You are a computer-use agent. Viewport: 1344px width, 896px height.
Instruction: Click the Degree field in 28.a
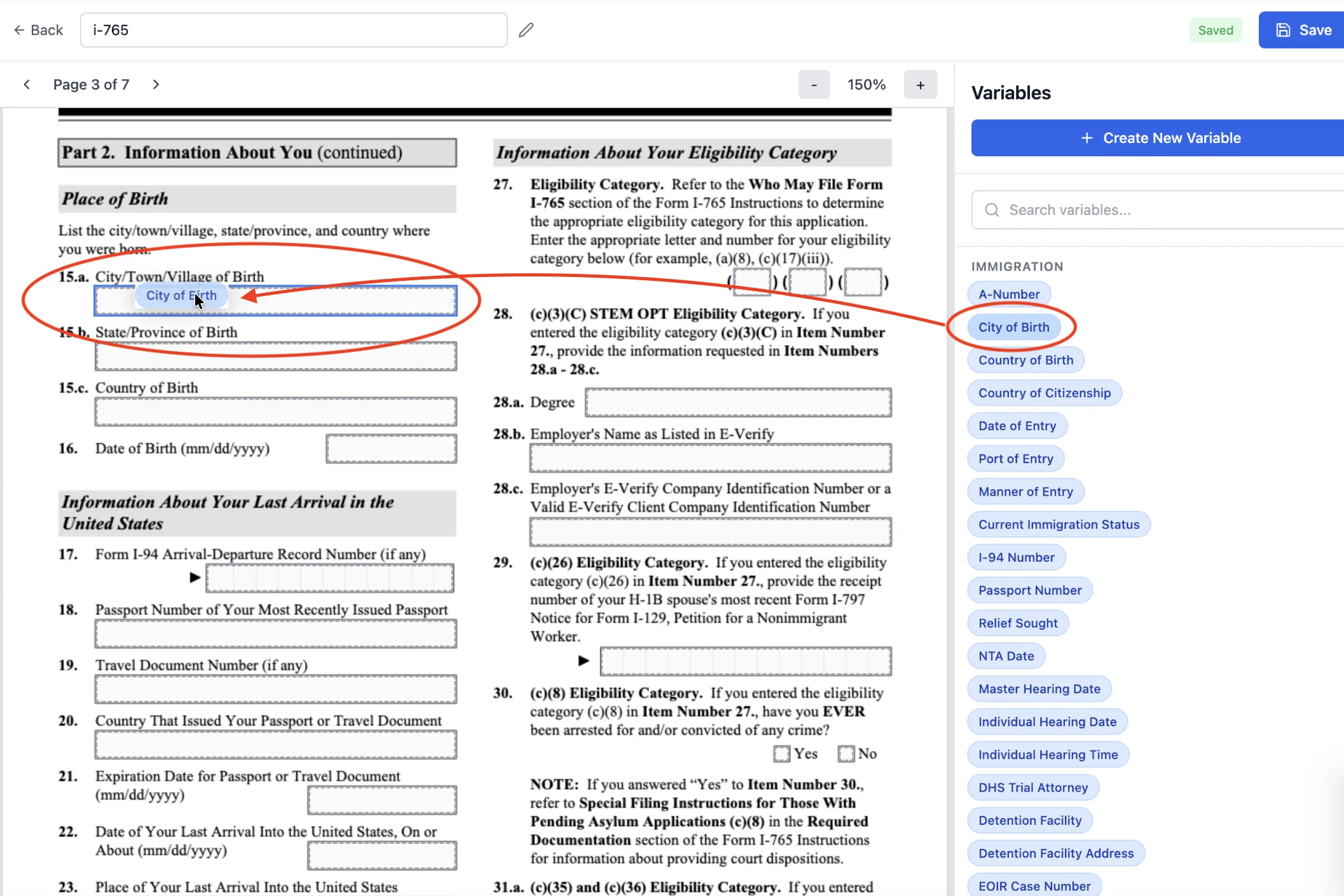coord(738,402)
